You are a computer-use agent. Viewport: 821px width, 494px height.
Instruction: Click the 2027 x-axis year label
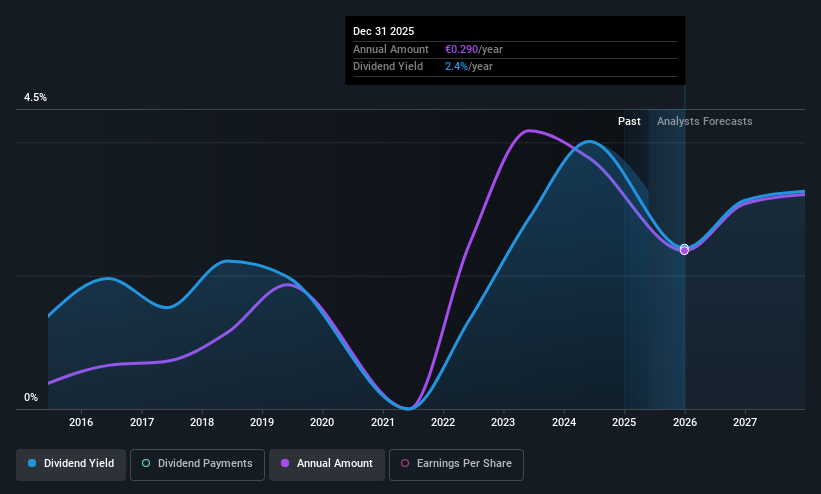[x=745, y=422]
